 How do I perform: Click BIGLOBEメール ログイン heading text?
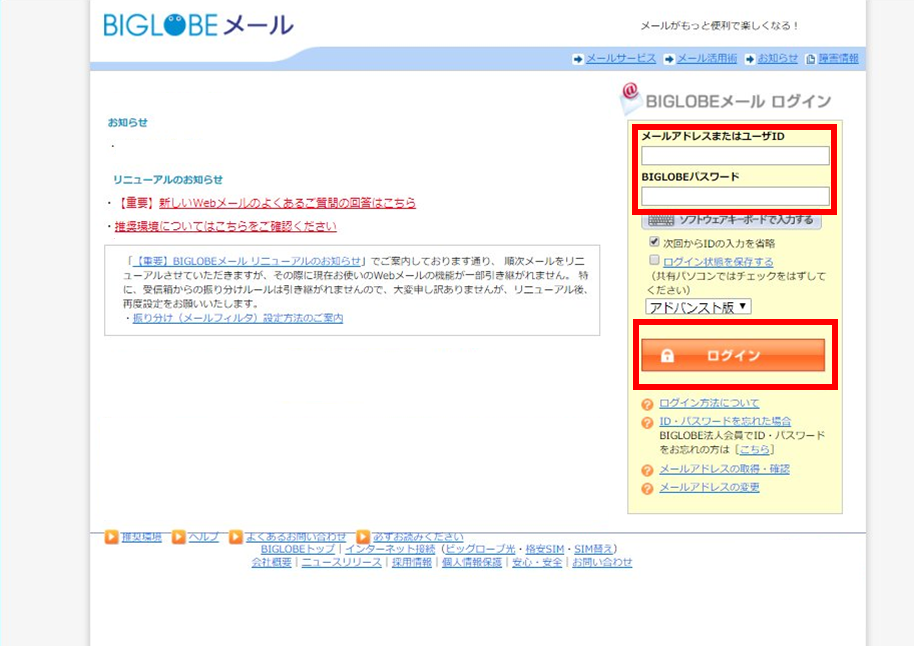[739, 101]
